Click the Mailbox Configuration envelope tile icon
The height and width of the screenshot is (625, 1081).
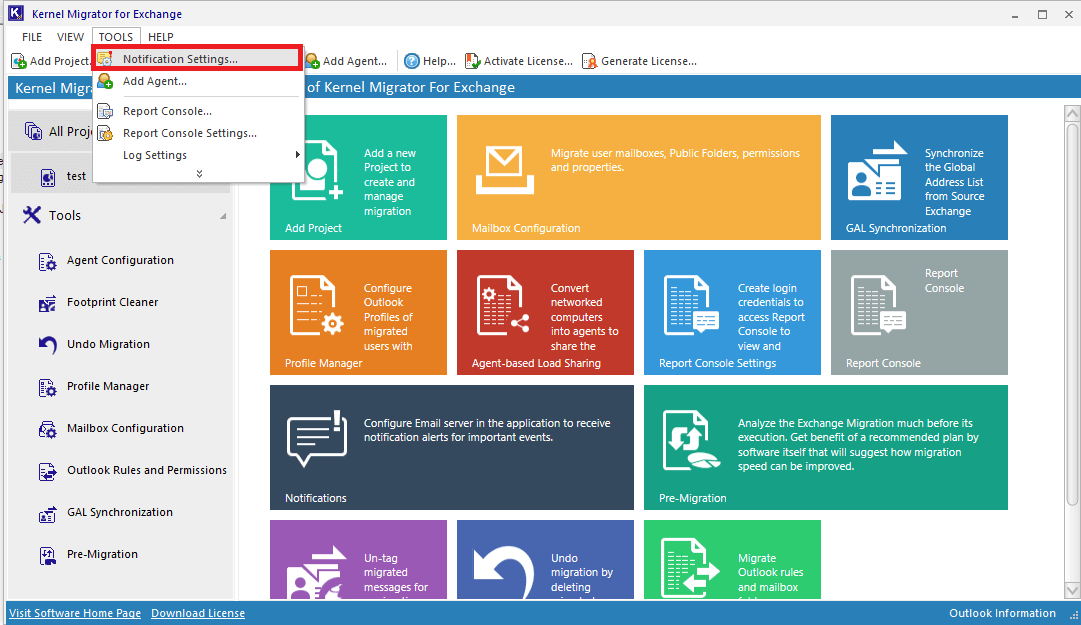coord(505,170)
